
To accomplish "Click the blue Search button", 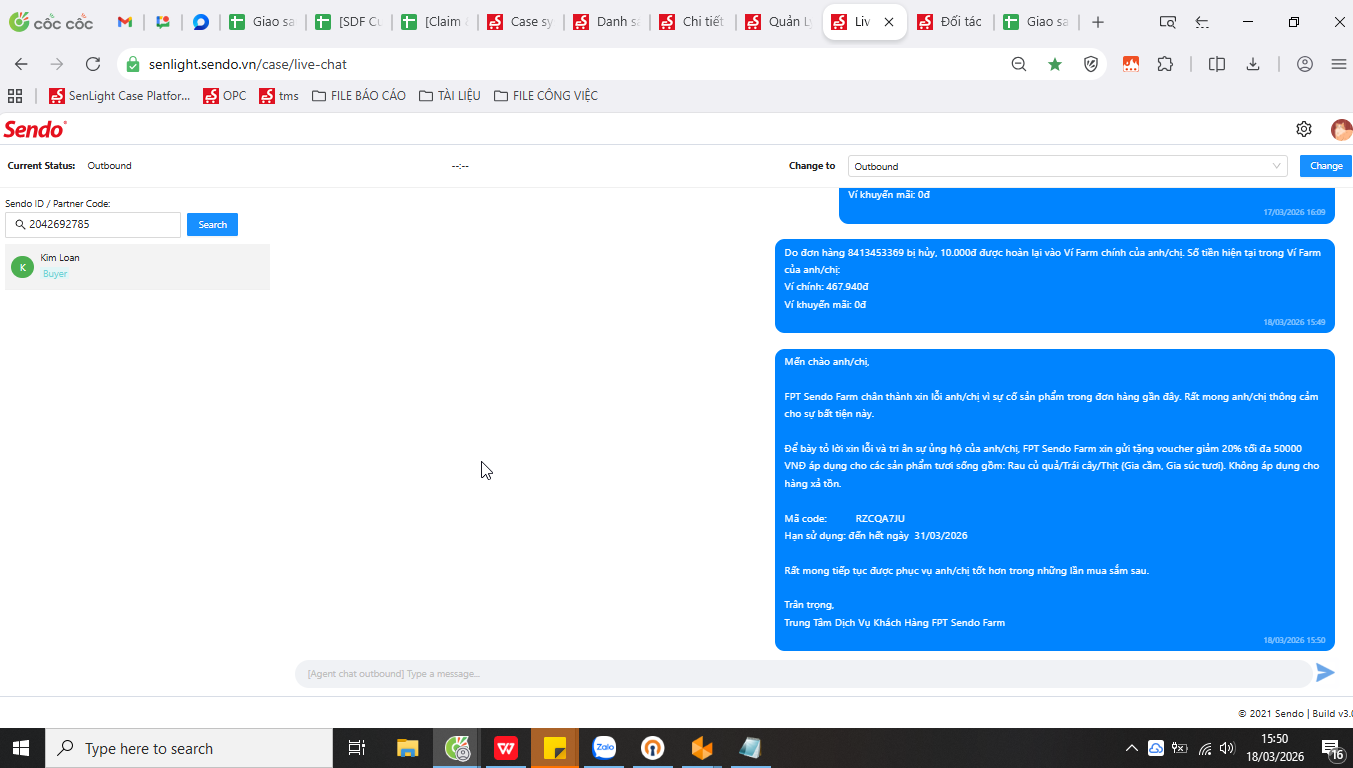I will click(212, 225).
